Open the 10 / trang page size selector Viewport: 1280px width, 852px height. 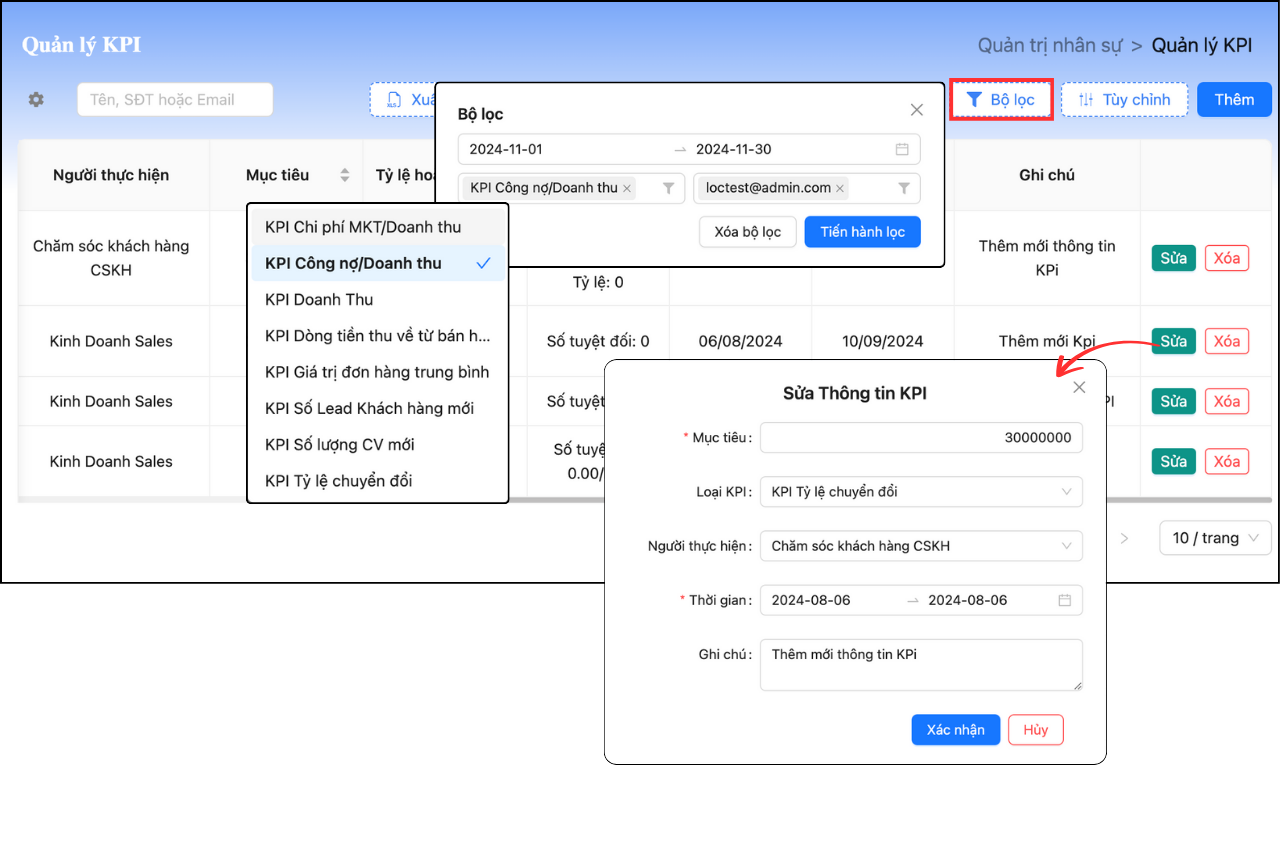tap(1215, 538)
